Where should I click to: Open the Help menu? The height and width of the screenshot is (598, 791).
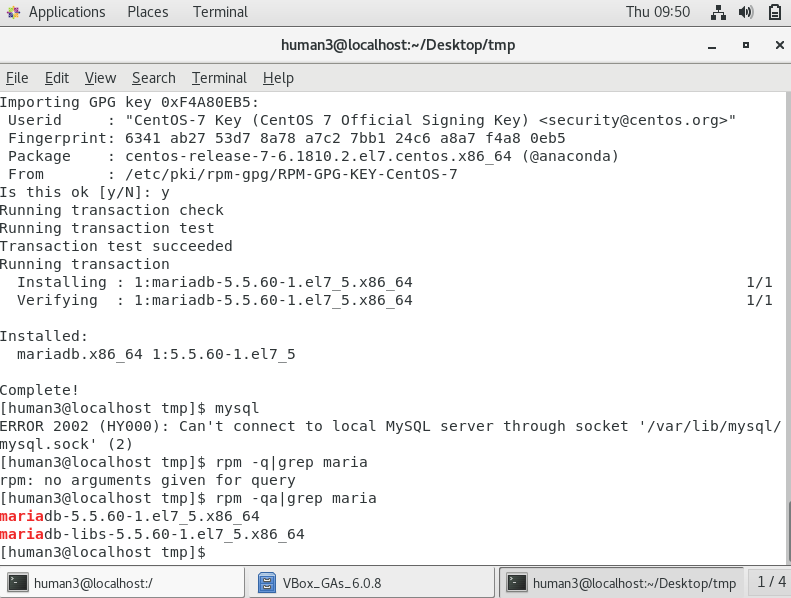tap(278, 78)
